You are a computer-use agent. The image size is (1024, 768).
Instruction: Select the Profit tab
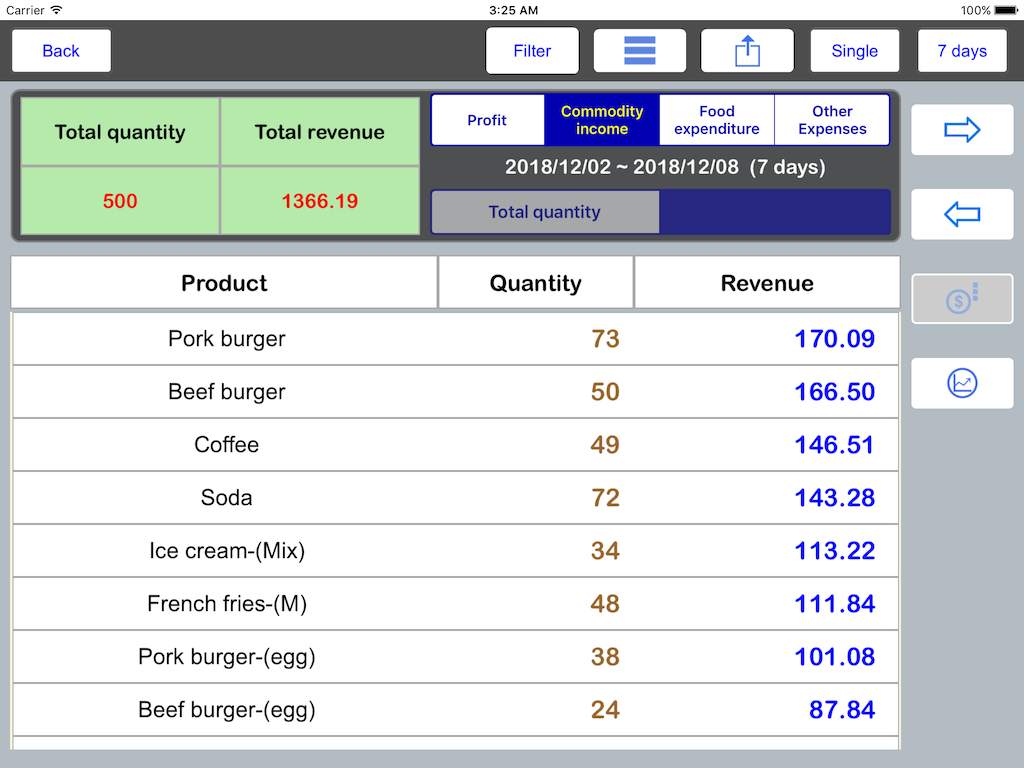point(488,119)
